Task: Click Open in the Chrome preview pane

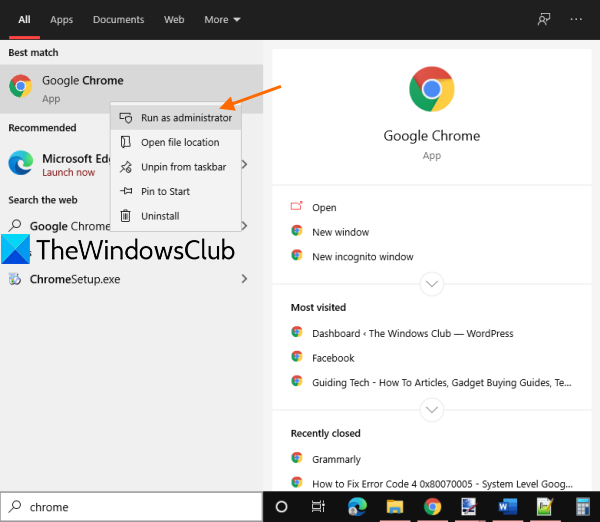Action: (x=324, y=207)
